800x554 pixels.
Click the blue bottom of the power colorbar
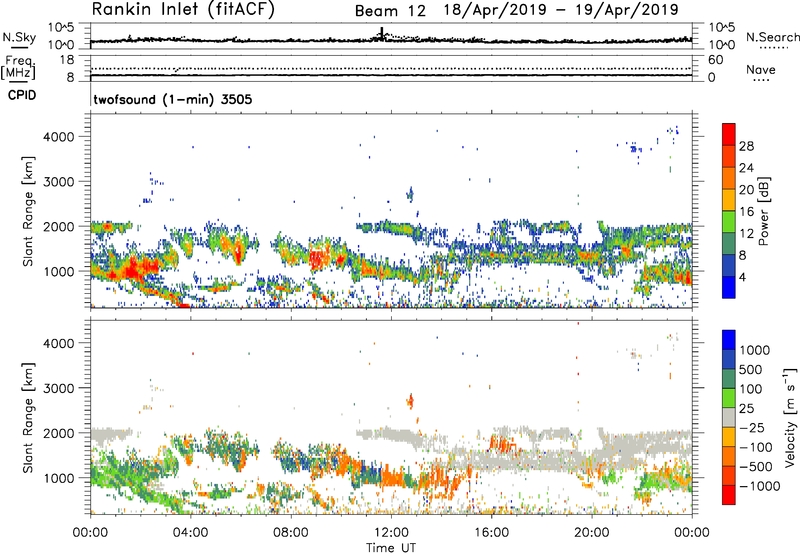729,287
